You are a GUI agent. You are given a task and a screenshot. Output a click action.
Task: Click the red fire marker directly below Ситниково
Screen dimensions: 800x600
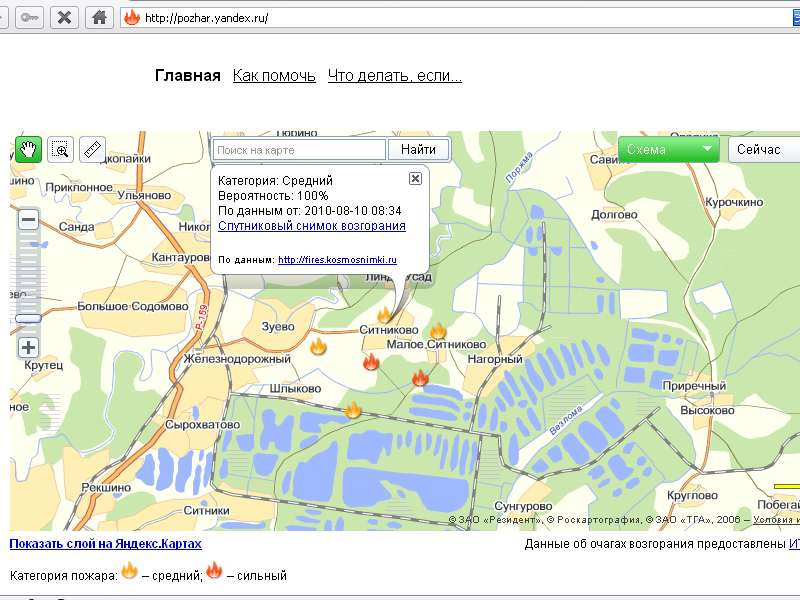[x=371, y=361]
